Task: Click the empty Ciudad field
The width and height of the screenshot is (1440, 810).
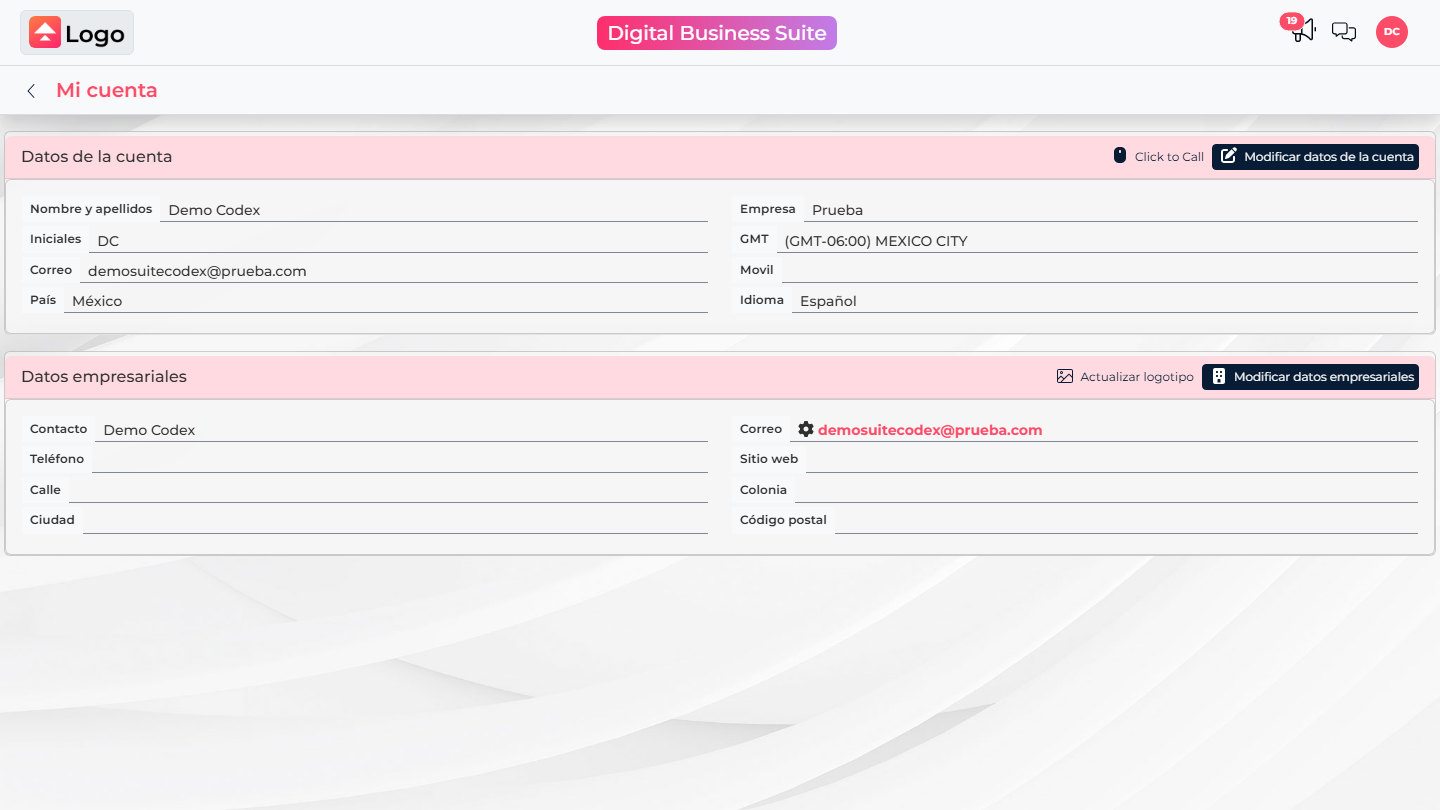Action: pyautogui.click(x=395, y=521)
